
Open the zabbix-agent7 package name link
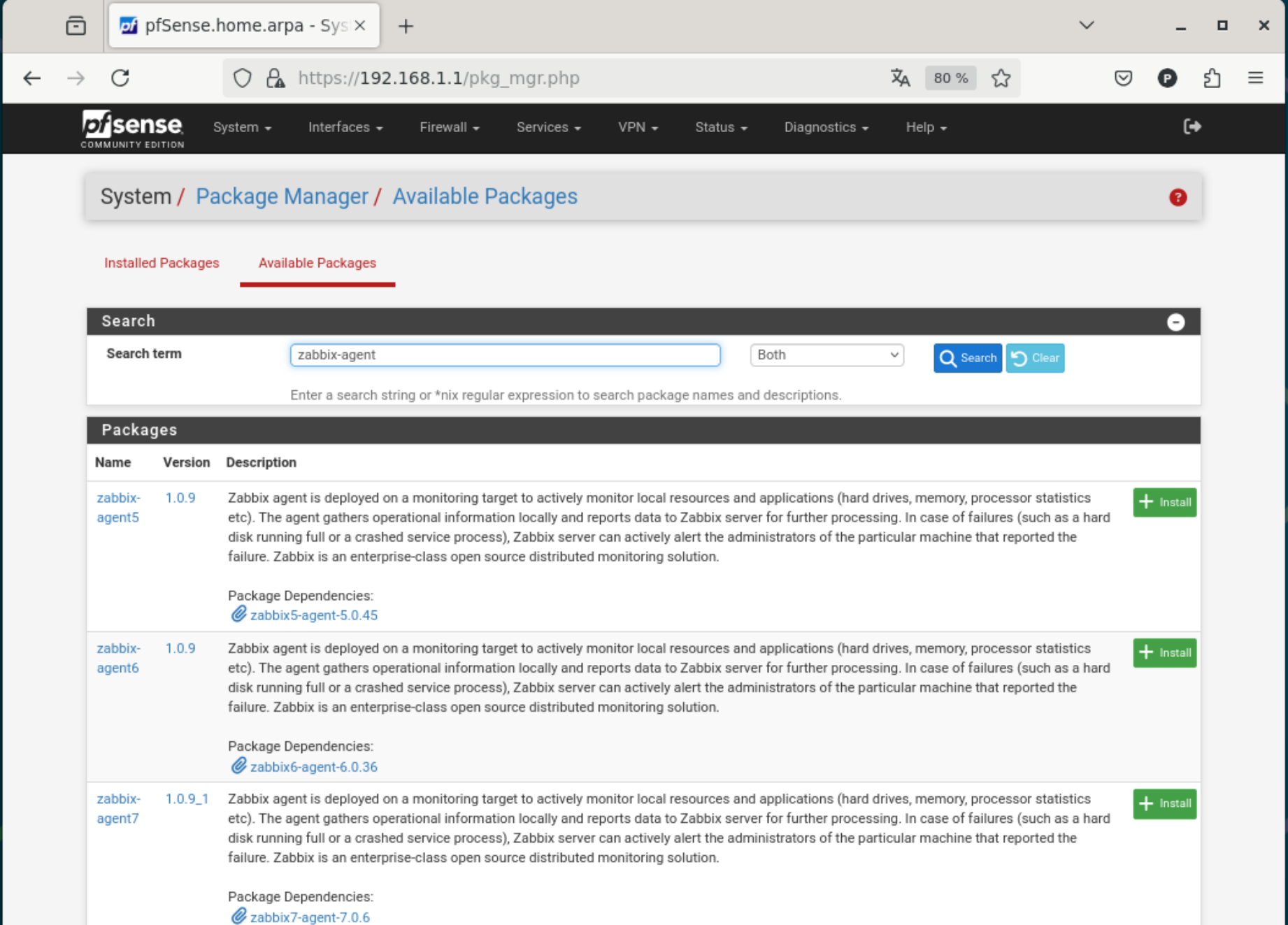(118, 808)
